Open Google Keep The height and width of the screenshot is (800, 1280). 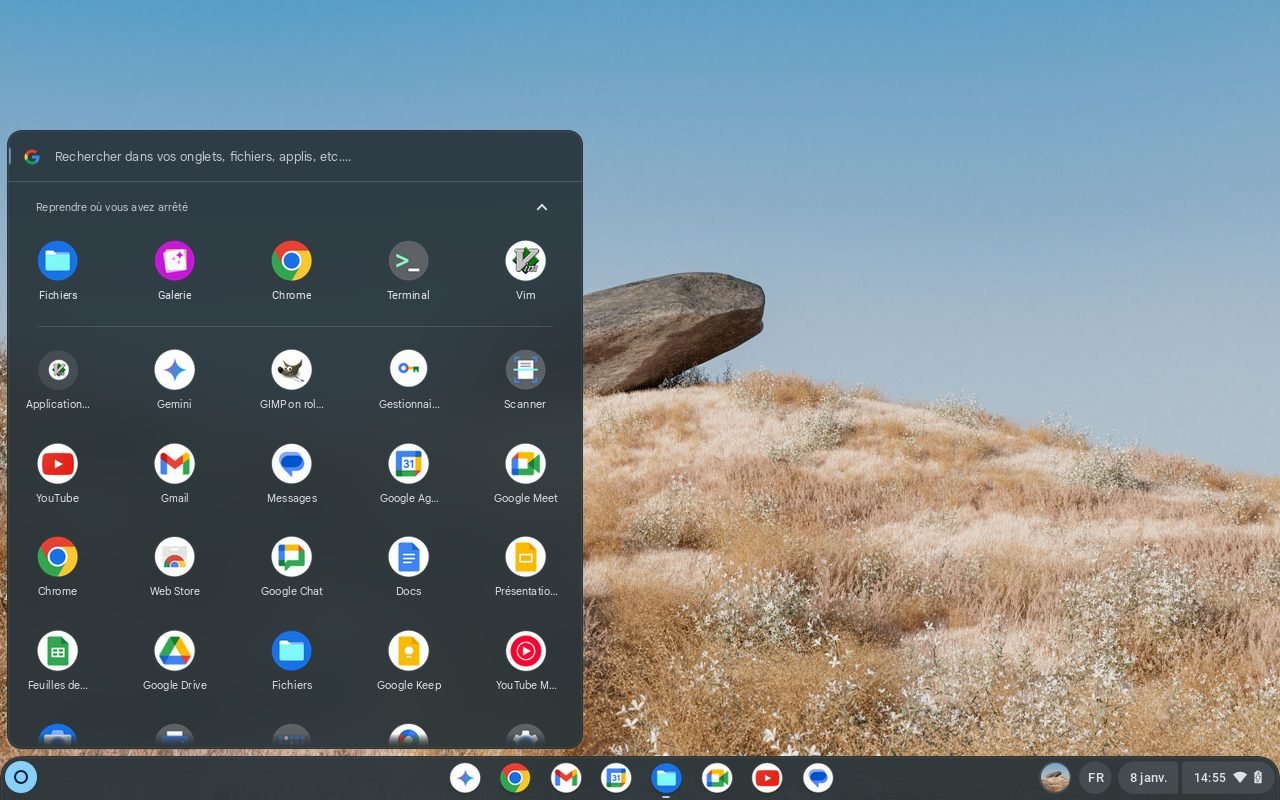point(408,651)
